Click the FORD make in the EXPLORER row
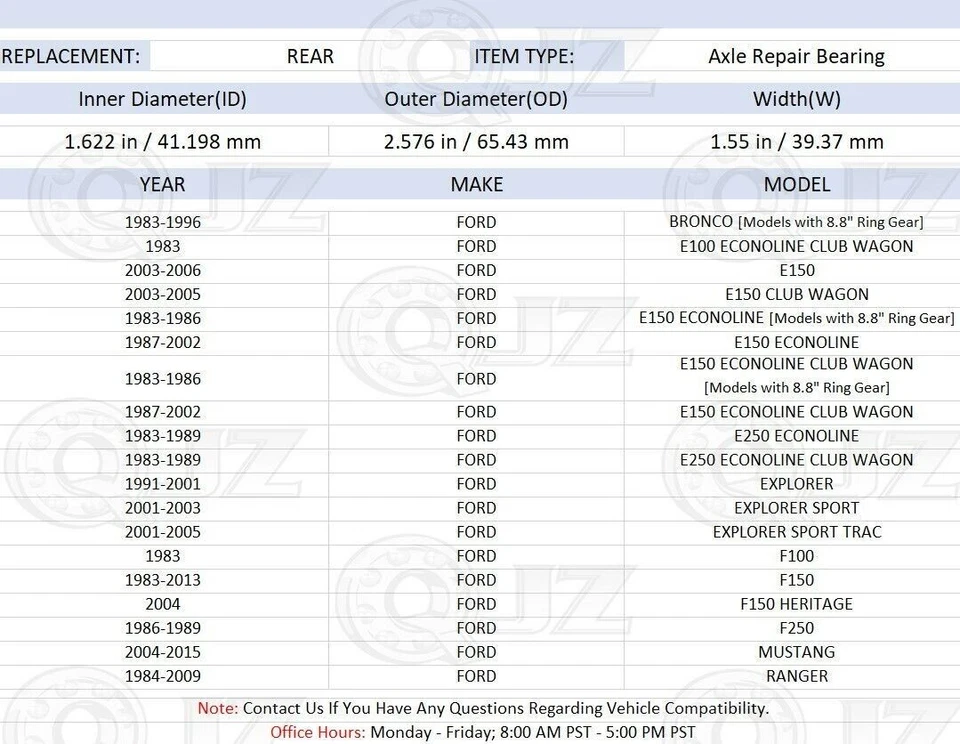The width and height of the screenshot is (960, 744). [x=476, y=484]
